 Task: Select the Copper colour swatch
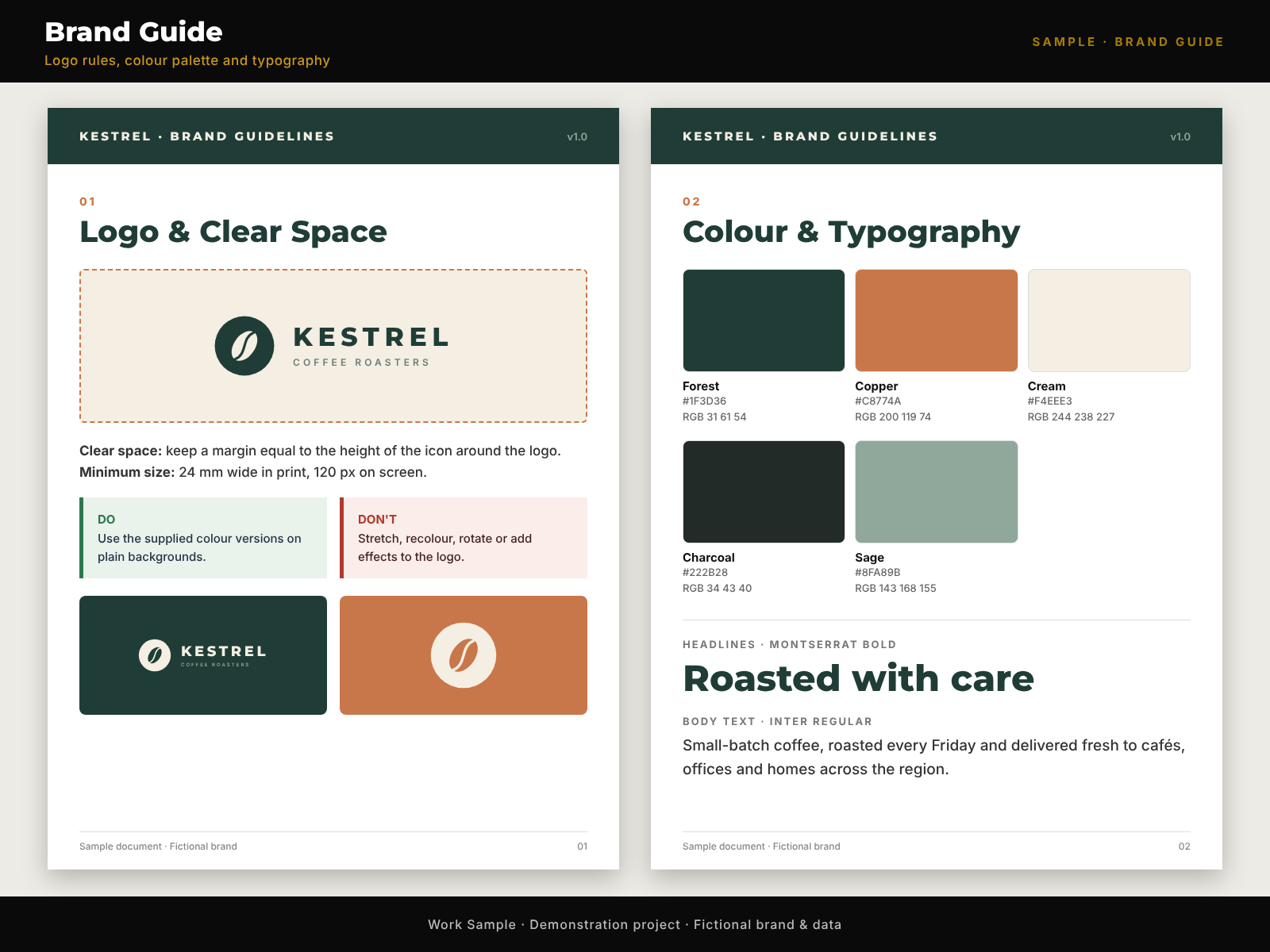click(937, 321)
